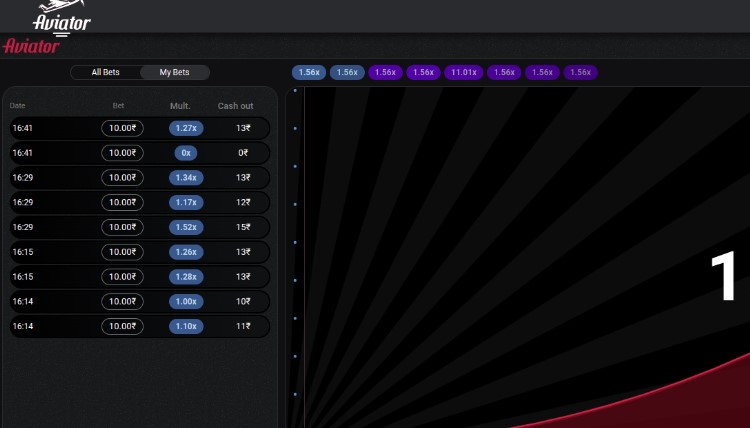This screenshot has width=750, height=428.
Task: Click the 16:14 time in the 1.00x row
Action: pos(22,302)
